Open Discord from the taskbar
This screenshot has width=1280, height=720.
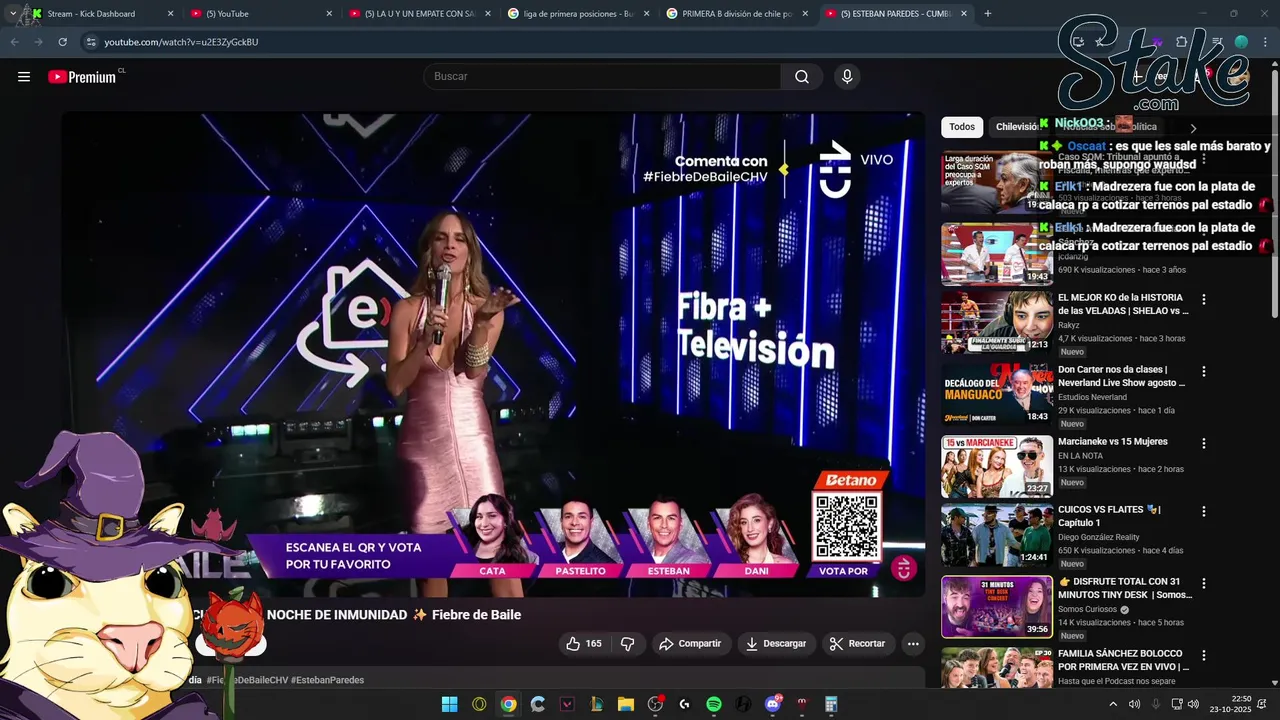(773, 704)
